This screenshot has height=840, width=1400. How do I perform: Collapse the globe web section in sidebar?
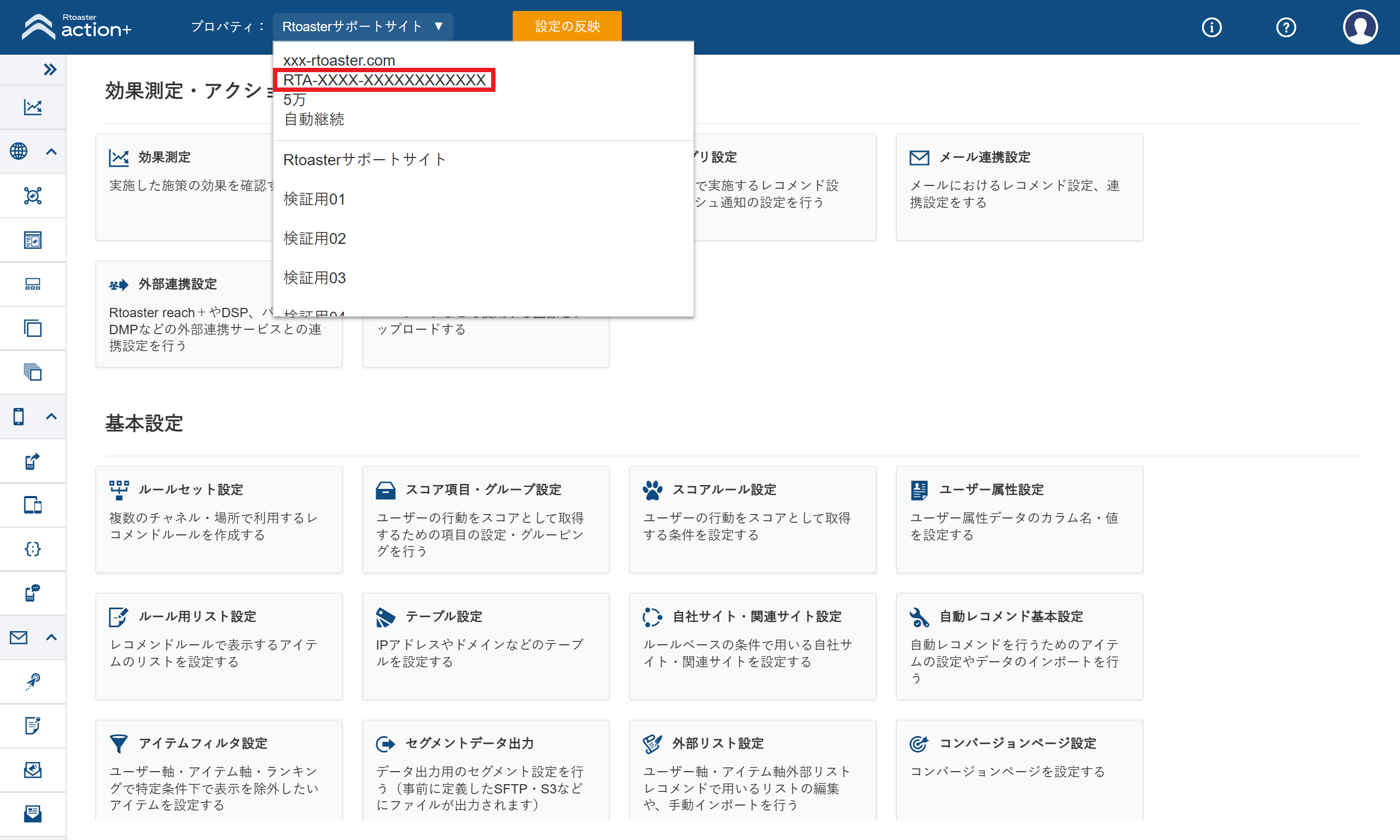[x=51, y=151]
